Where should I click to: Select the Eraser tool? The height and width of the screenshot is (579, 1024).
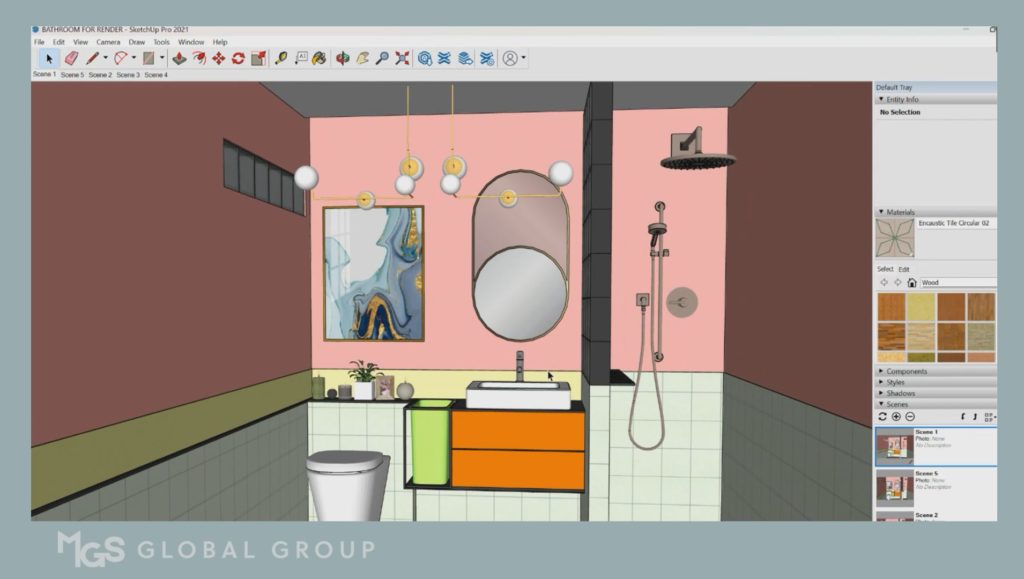(x=71, y=59)
